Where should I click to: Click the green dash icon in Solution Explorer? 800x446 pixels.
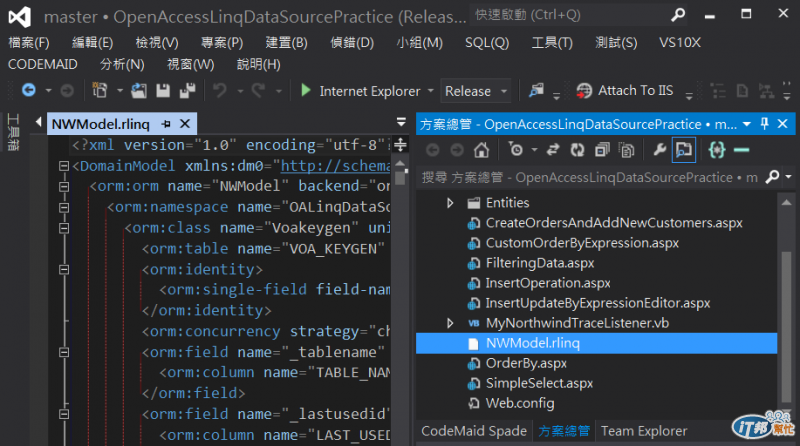(741, 150)
